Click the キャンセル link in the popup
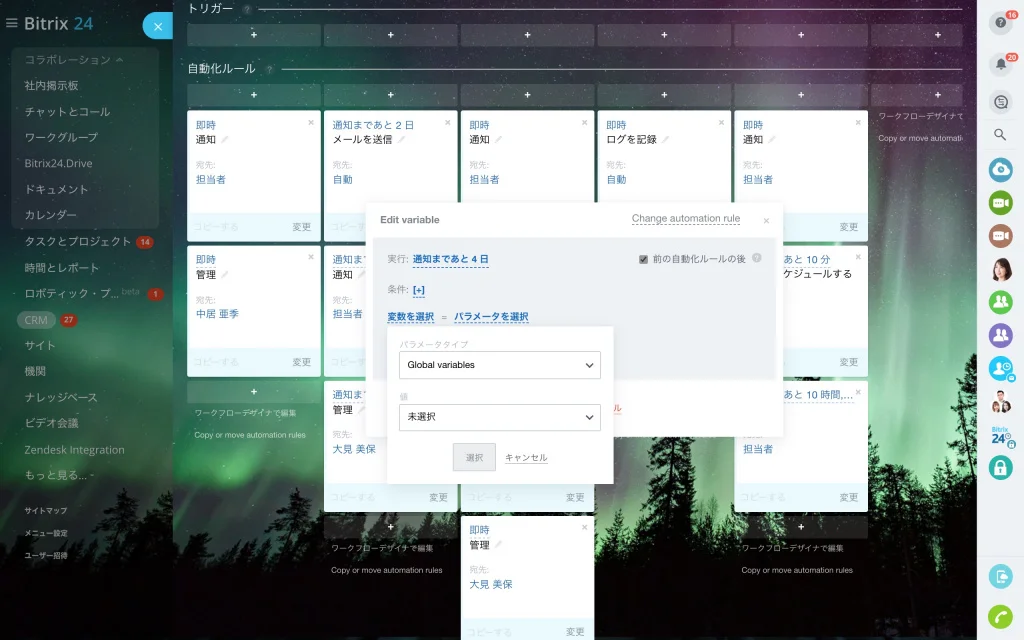The image size is (1024, 640). (x=526, y=458)
